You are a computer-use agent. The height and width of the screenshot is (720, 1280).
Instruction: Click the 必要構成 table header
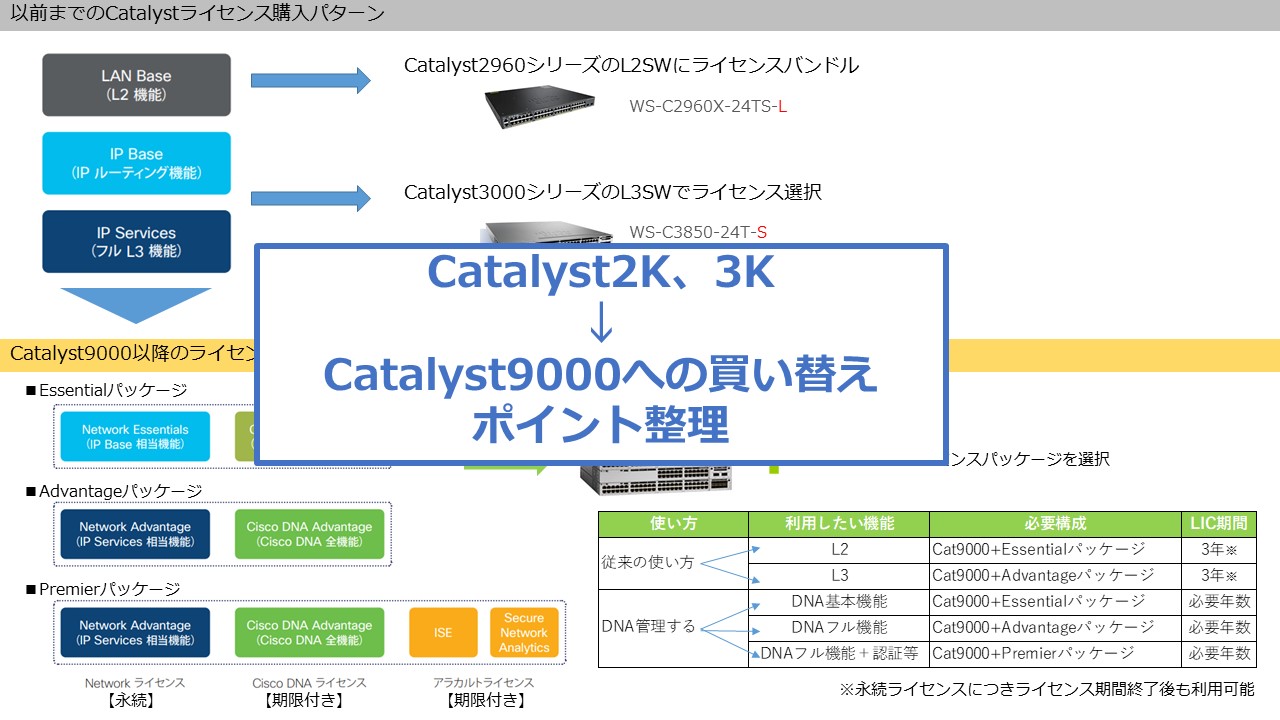point(1055,524)
